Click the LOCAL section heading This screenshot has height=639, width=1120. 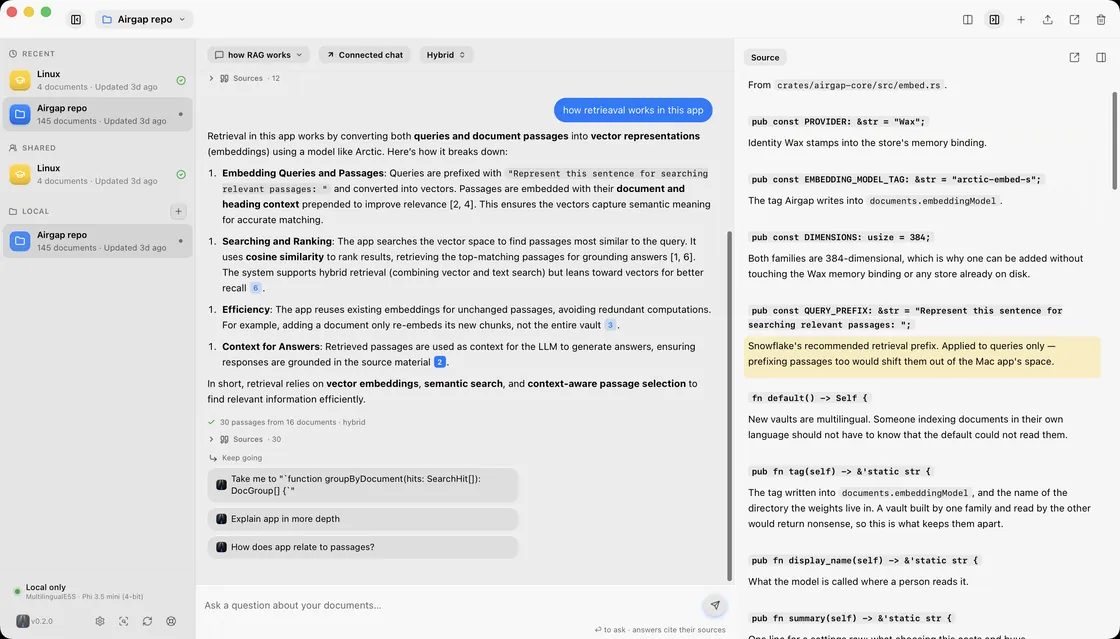point(35,211)
